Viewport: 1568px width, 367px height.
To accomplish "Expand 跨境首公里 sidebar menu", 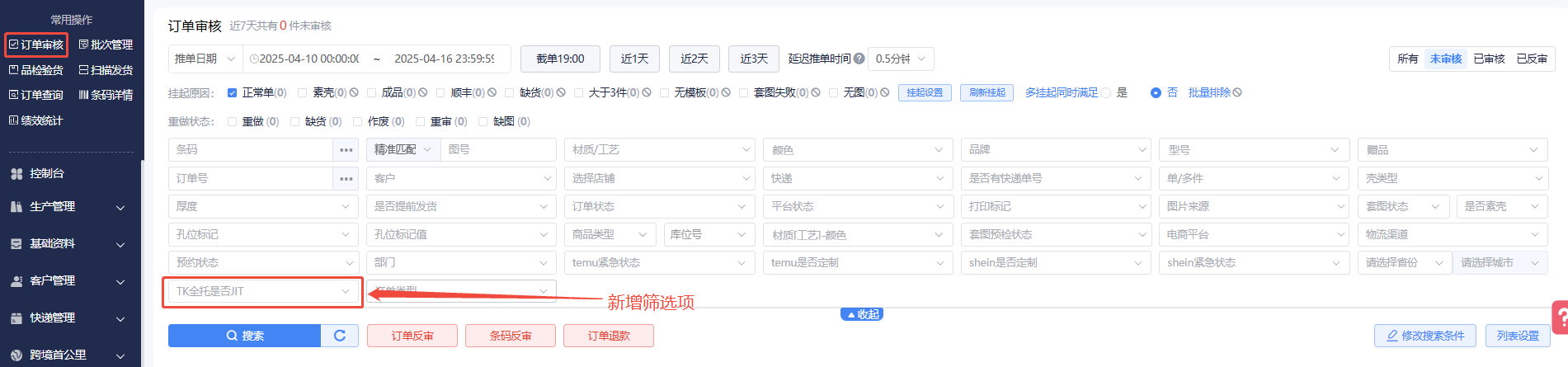I will point(70,355).
